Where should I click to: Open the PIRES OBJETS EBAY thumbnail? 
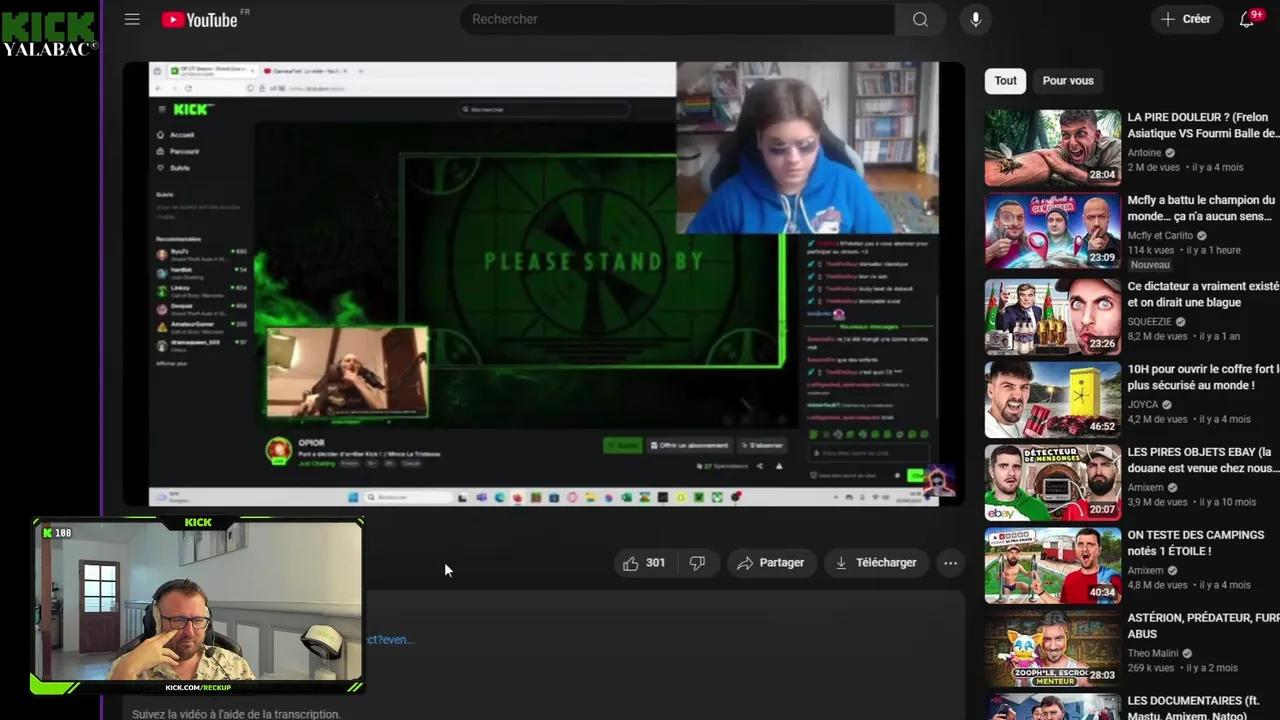(x=1052, y=483)
